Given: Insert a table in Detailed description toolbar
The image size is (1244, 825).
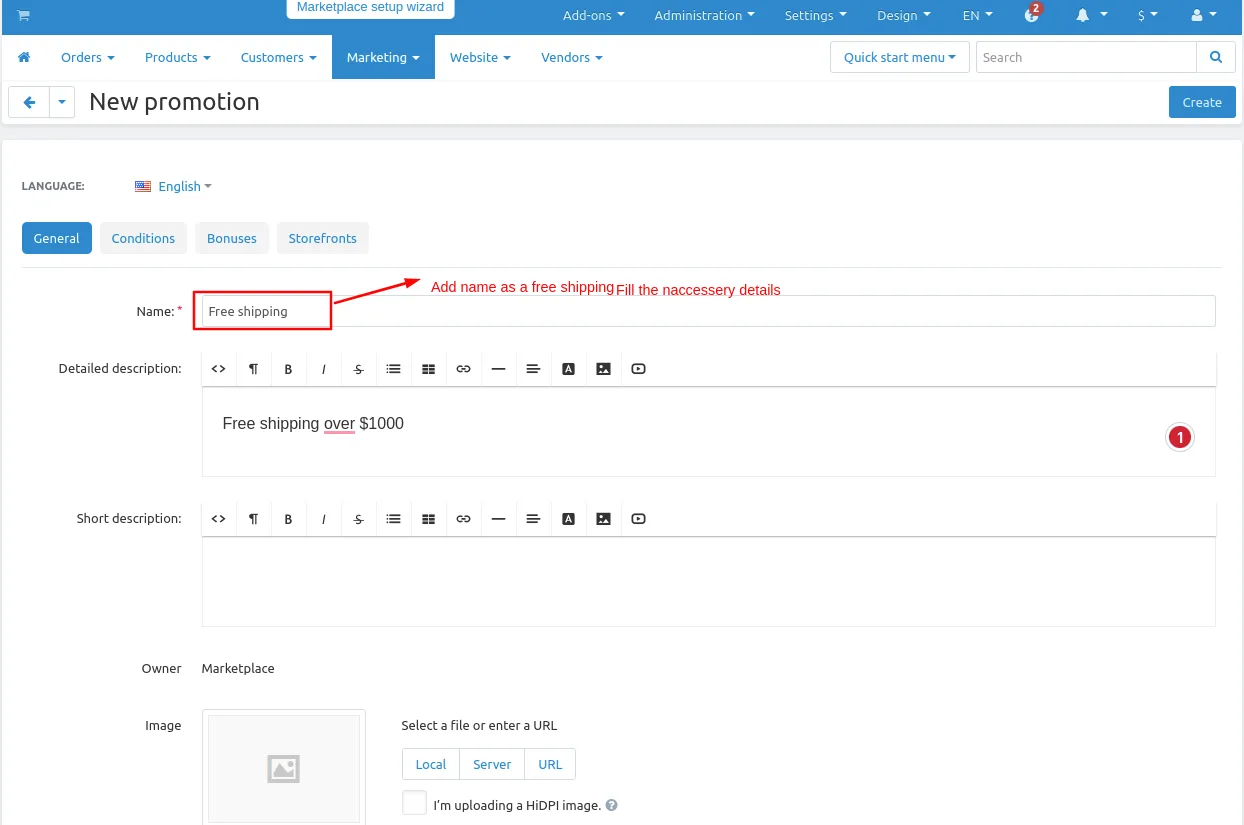Looking at the screenshot, I should coord(429,369).
